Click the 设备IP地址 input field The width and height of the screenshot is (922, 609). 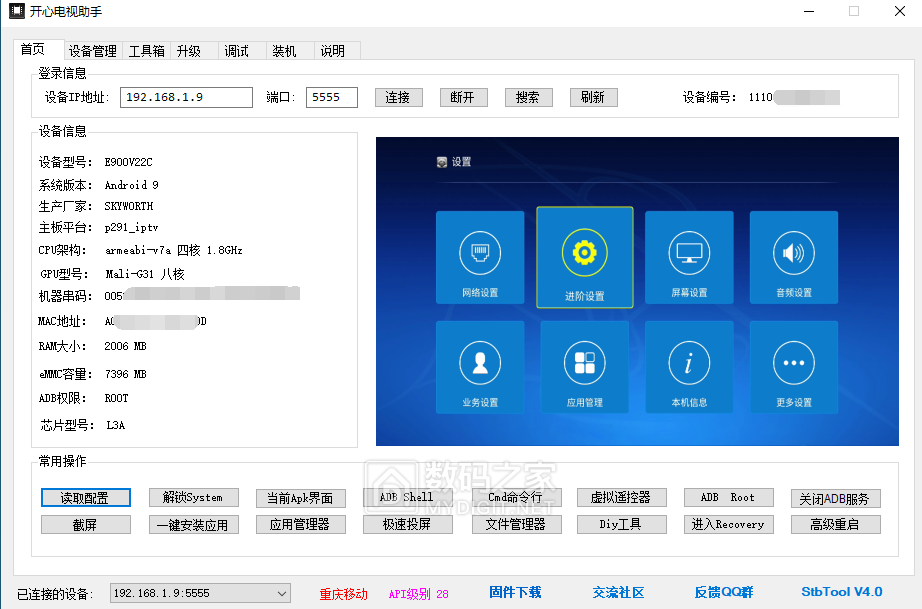coord(186,97)
